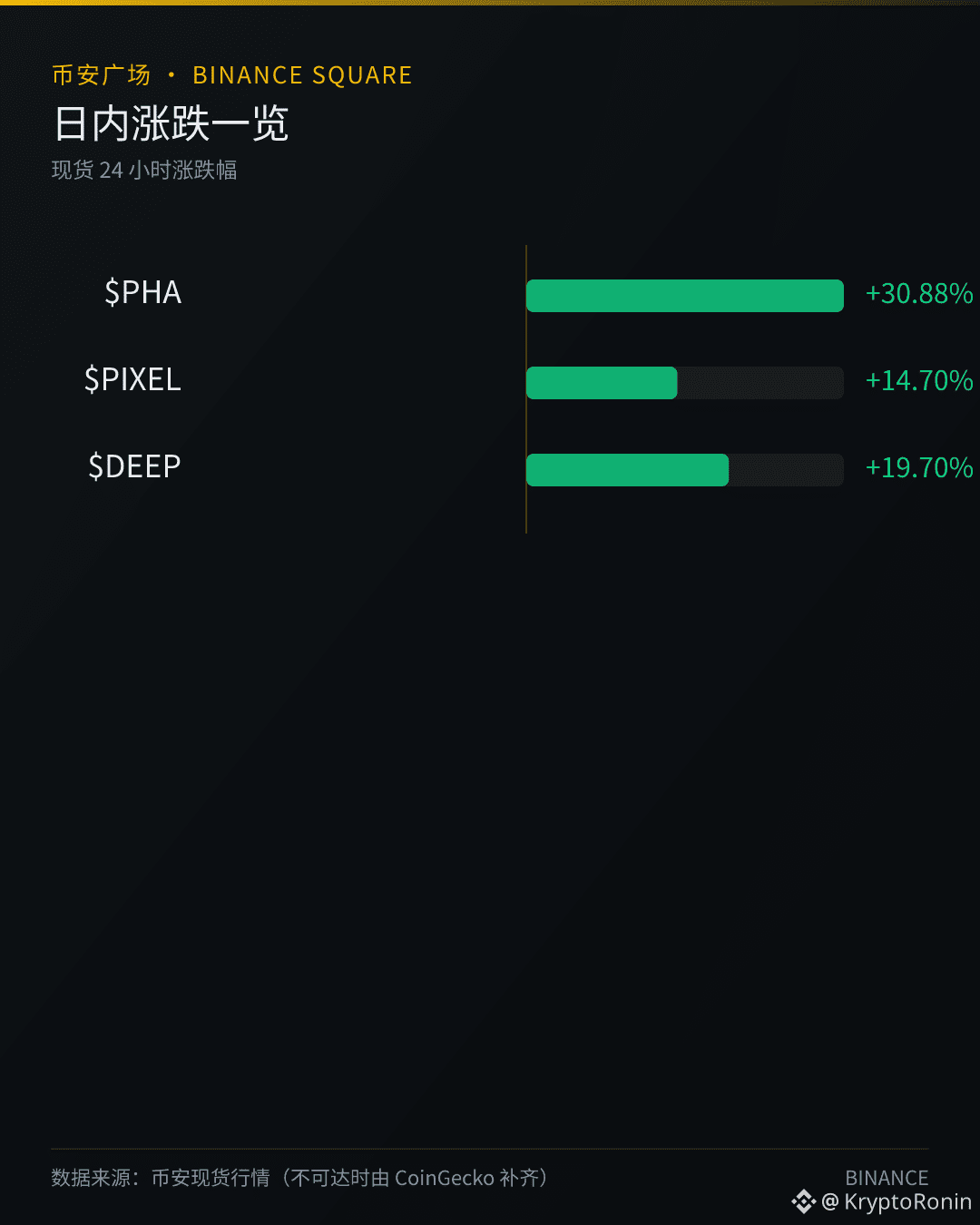Click the $PIXEL token label
Screen dimensions: 980x1225
point(132,379)
